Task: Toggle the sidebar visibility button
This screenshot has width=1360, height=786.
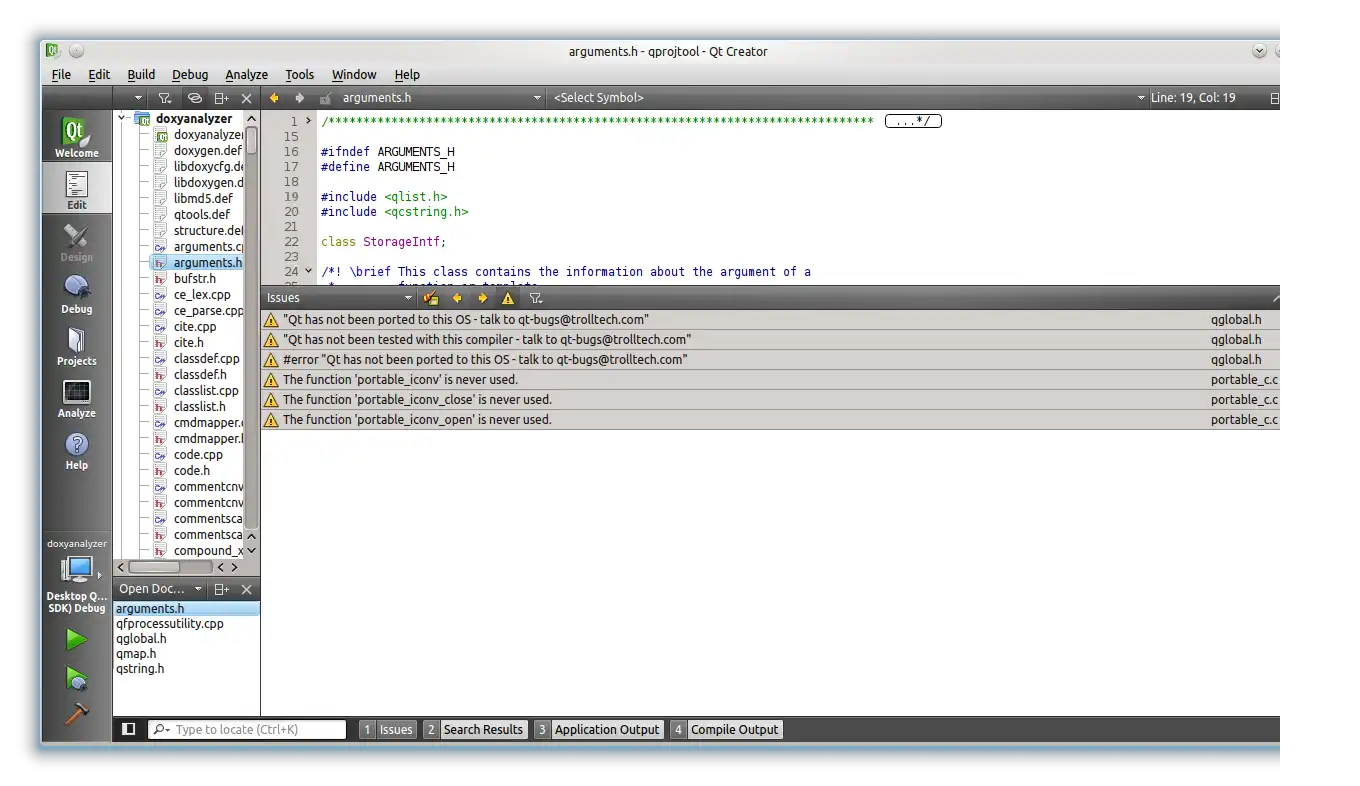Action: tap(128, 729)
